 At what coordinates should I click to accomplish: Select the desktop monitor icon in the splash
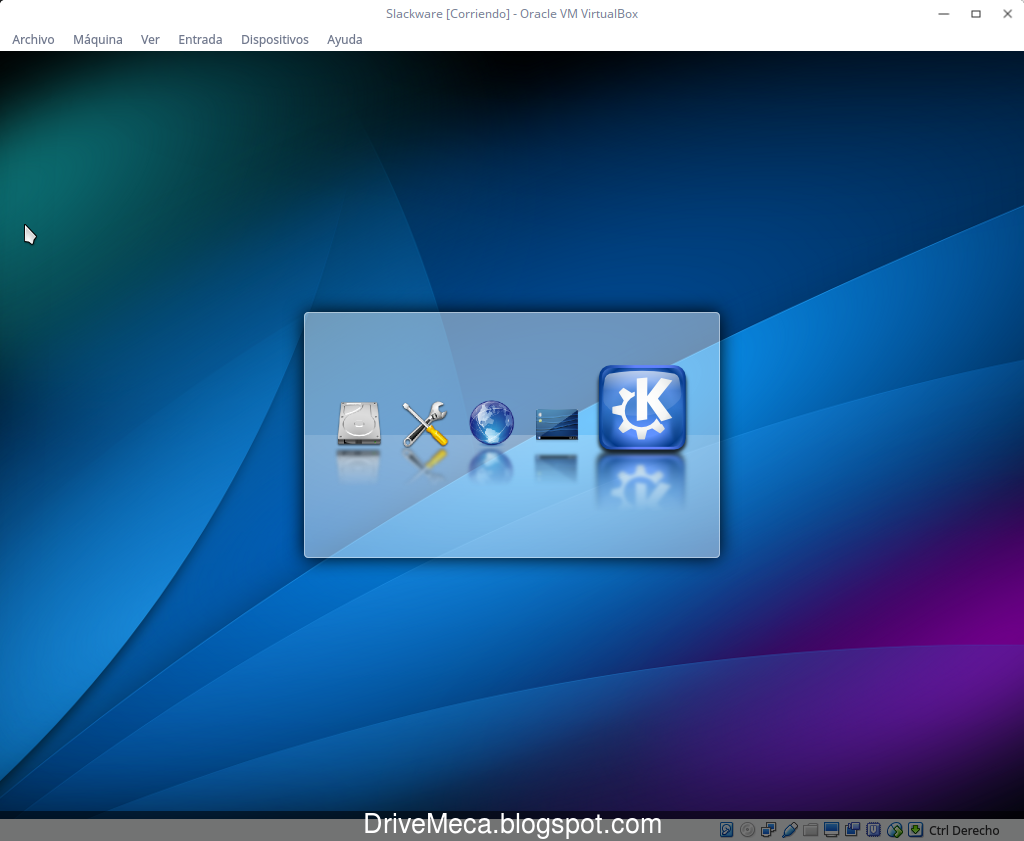point(557,425)
